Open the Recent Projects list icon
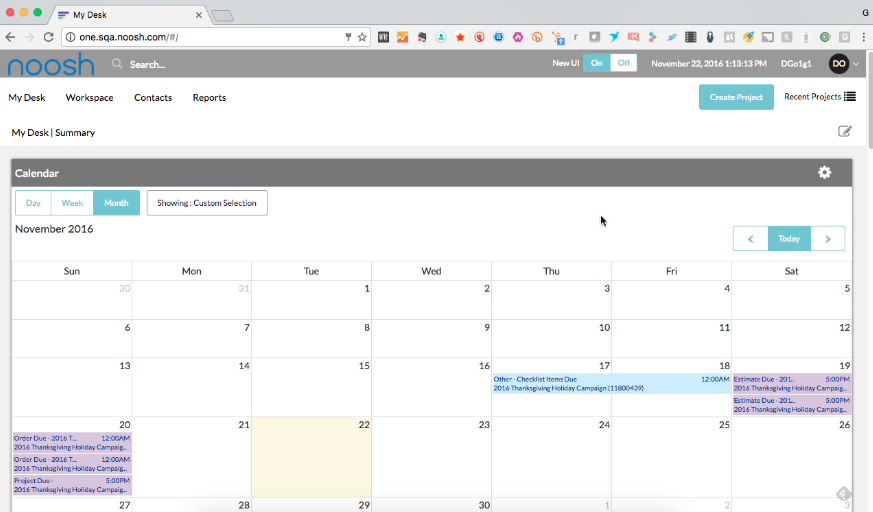The width and height of the screenshot is (873, 512). pos(850,96)
